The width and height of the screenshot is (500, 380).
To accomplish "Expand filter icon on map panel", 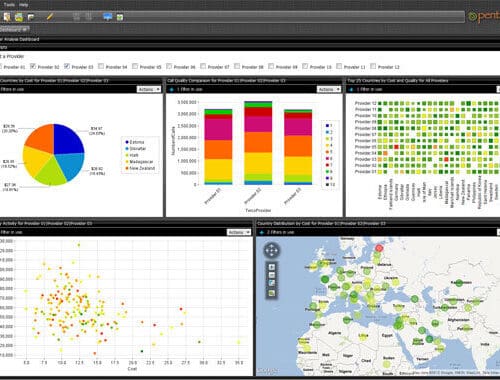I will pyautogui.click(x=262, y=232).
